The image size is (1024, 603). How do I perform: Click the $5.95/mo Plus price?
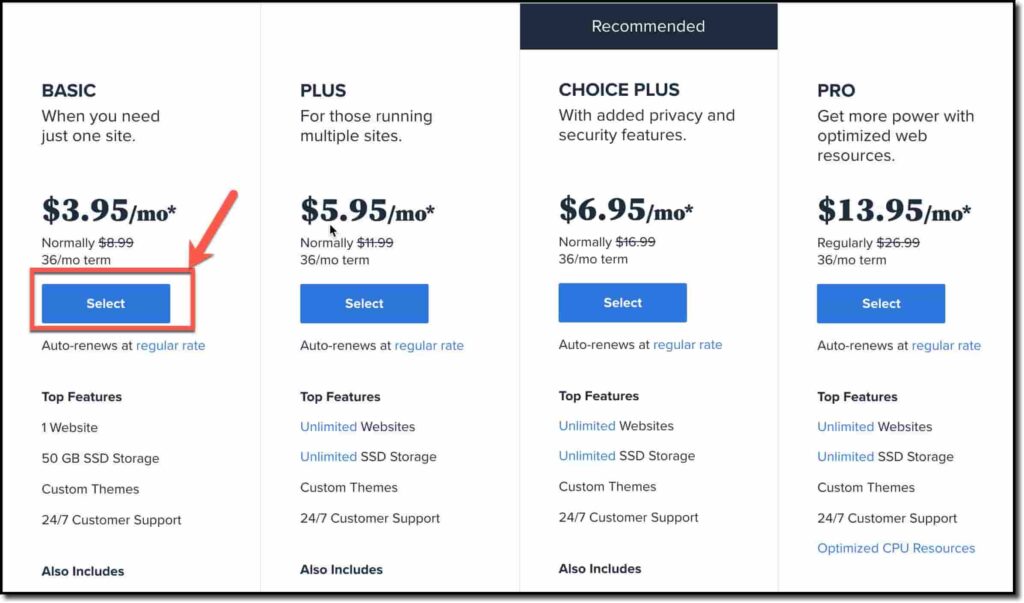click(x=368, y=210)
